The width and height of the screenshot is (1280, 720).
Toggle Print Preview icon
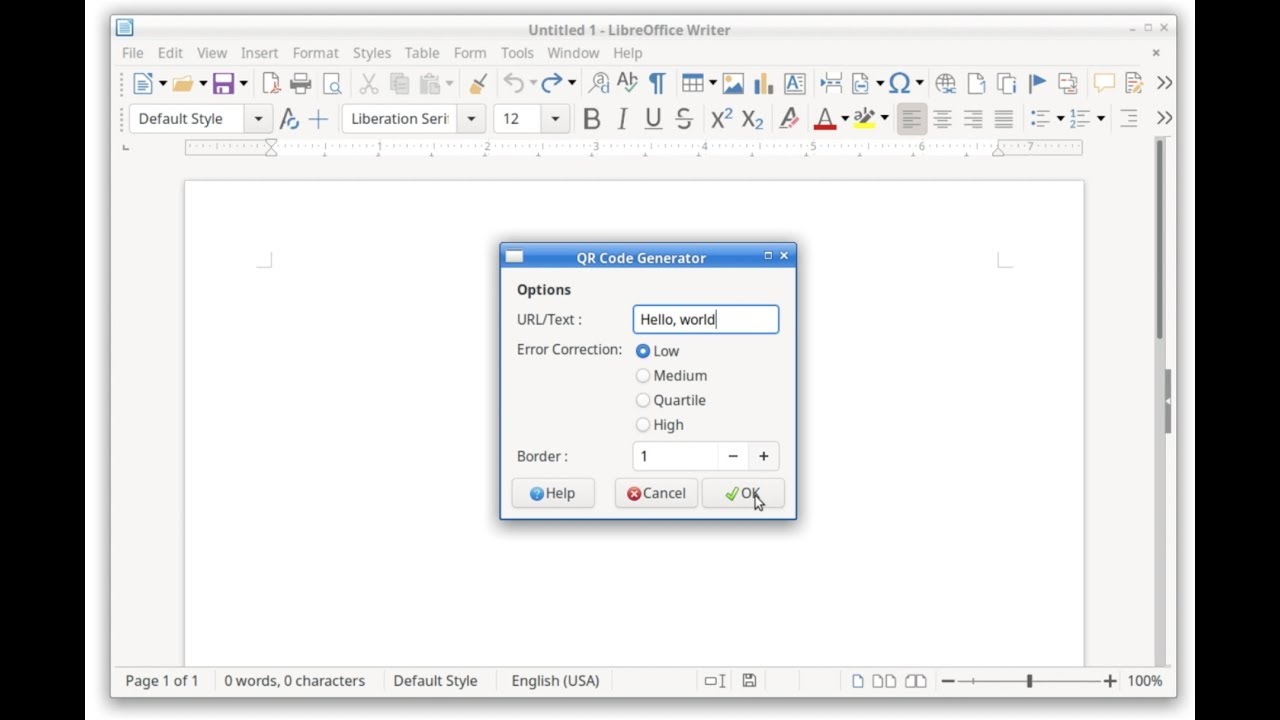pyautogui.click(x=332, y=83)
